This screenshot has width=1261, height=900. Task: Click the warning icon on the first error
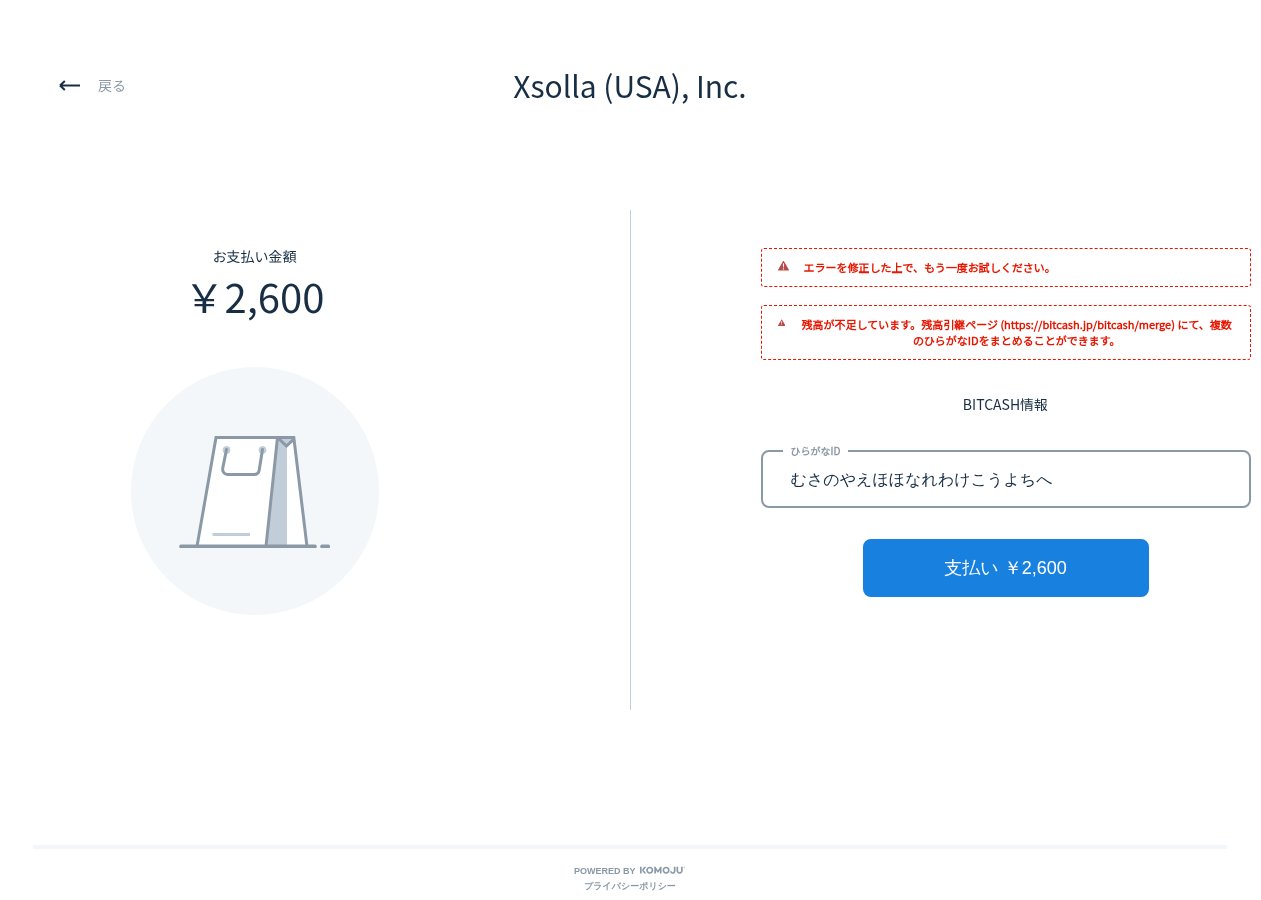pos(783,267)
